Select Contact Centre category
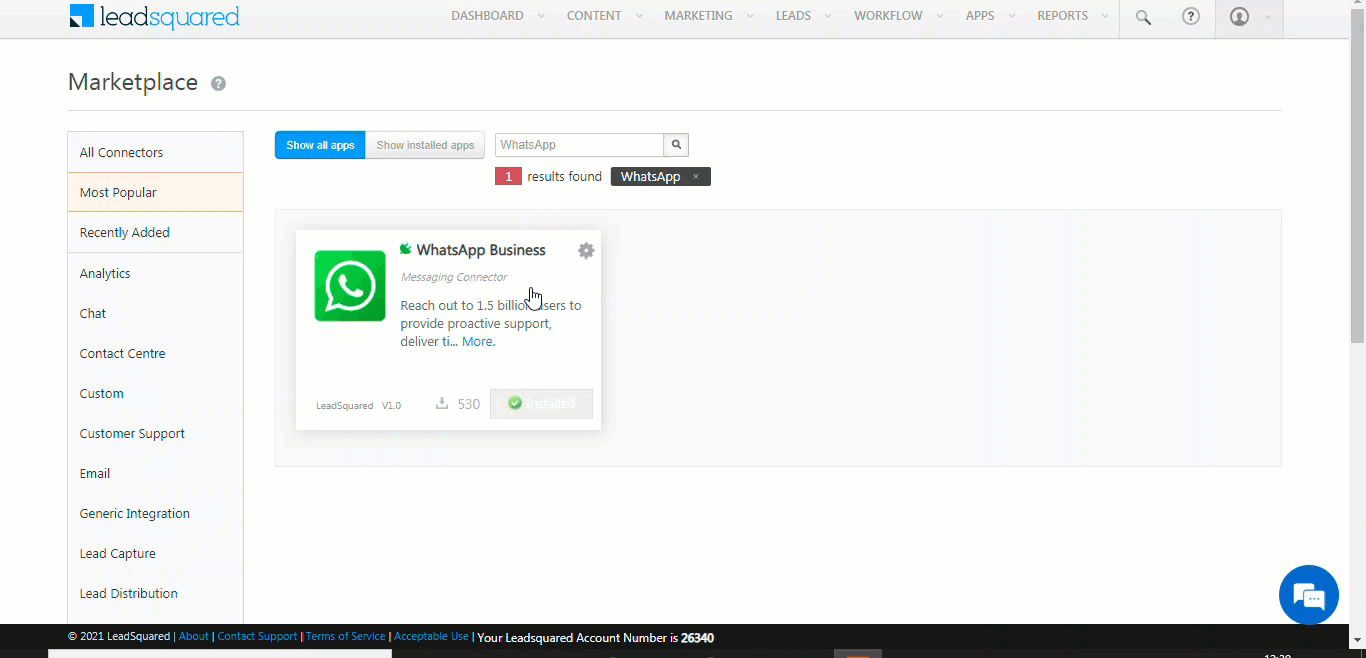 pos(155,353)
